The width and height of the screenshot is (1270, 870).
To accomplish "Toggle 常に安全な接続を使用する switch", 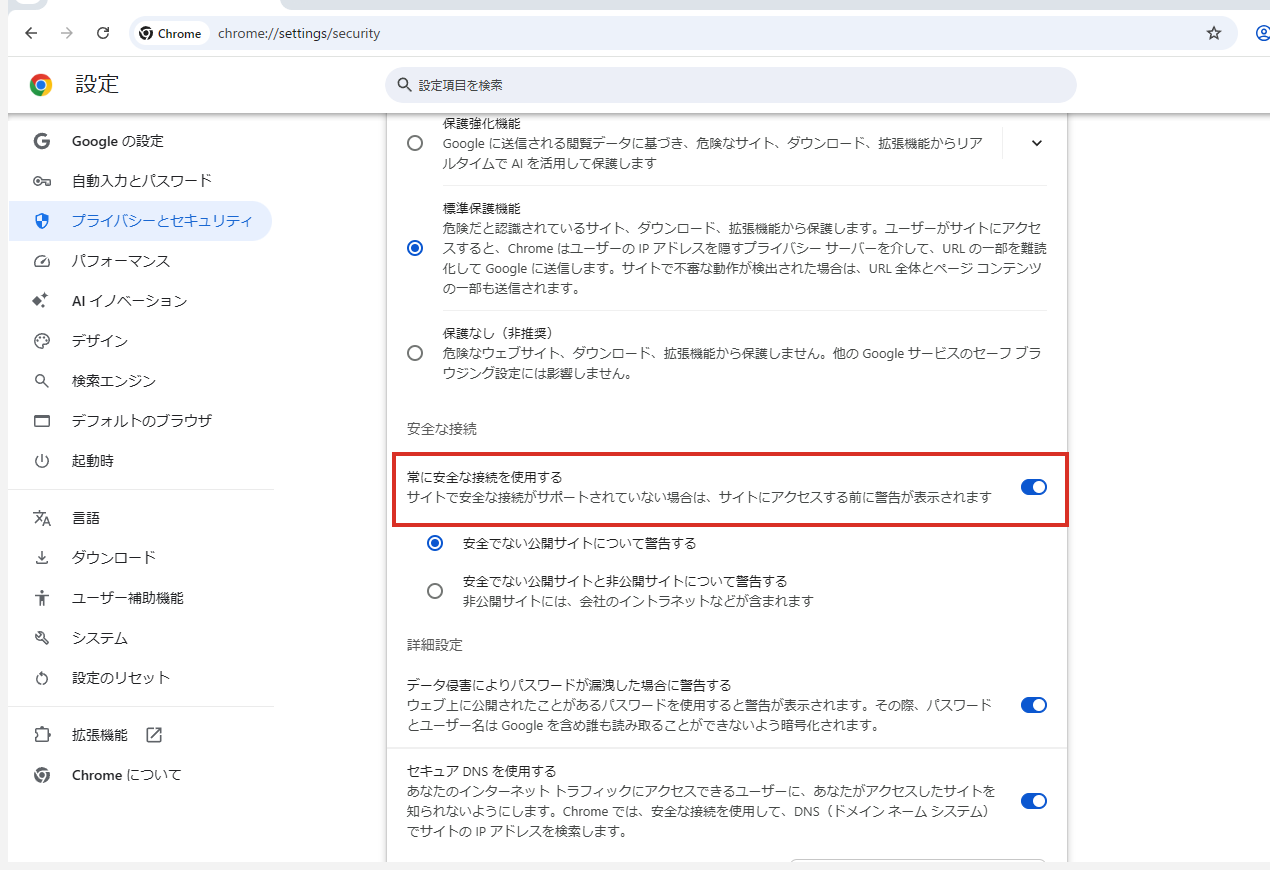I will [1033, 487].
